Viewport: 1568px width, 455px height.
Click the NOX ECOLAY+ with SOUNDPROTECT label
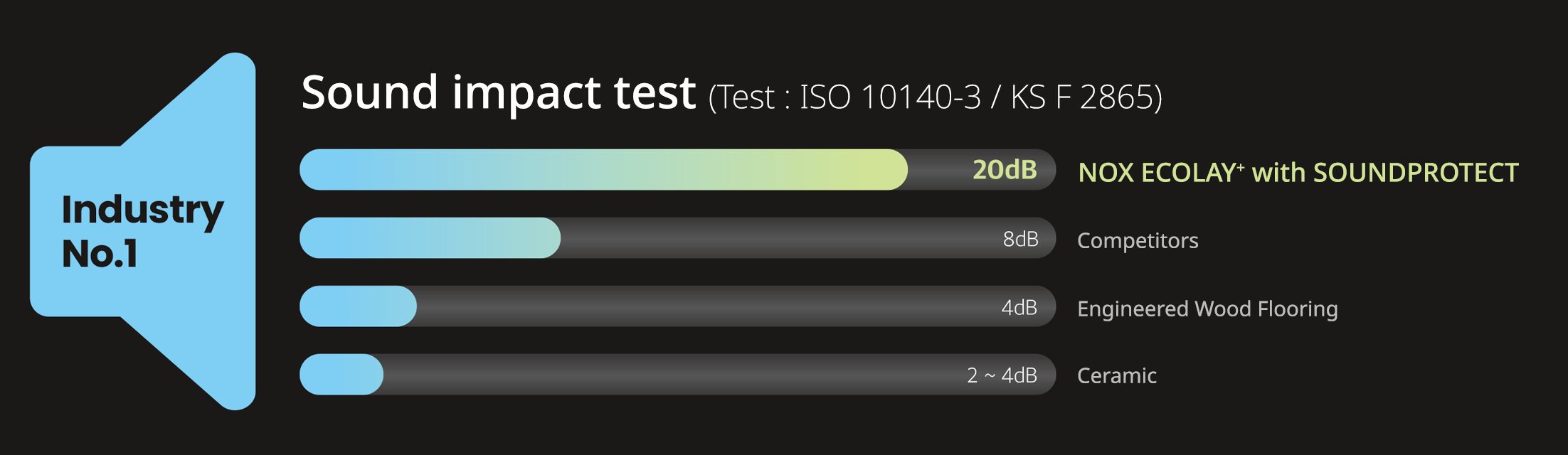[x=1298, y=173]
